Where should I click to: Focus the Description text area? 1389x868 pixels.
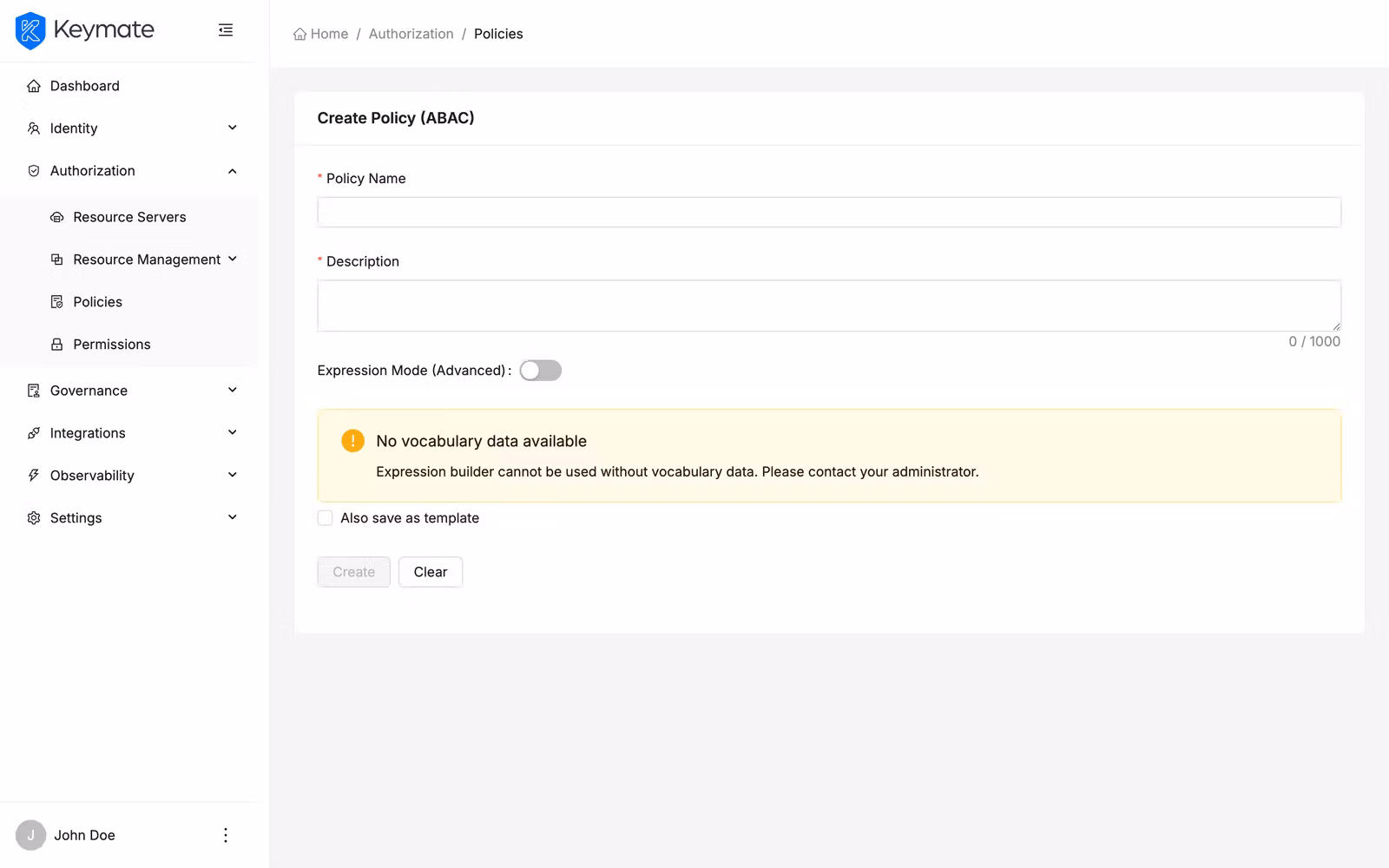pos(828,306)
